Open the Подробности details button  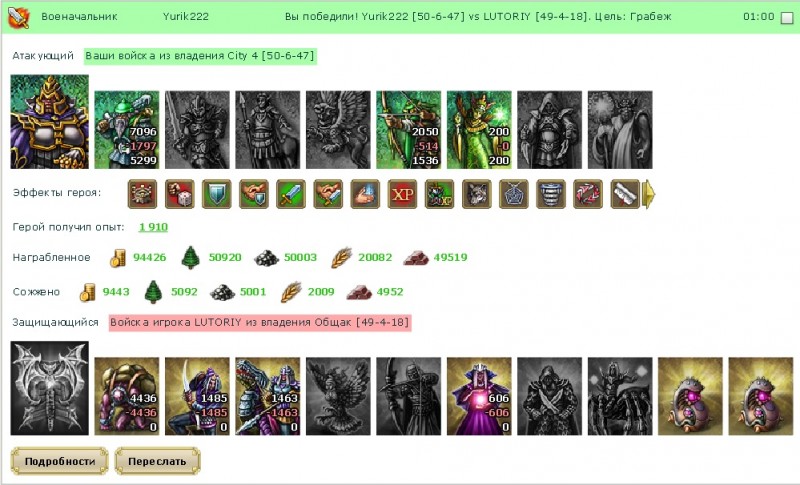click(60, 461)
